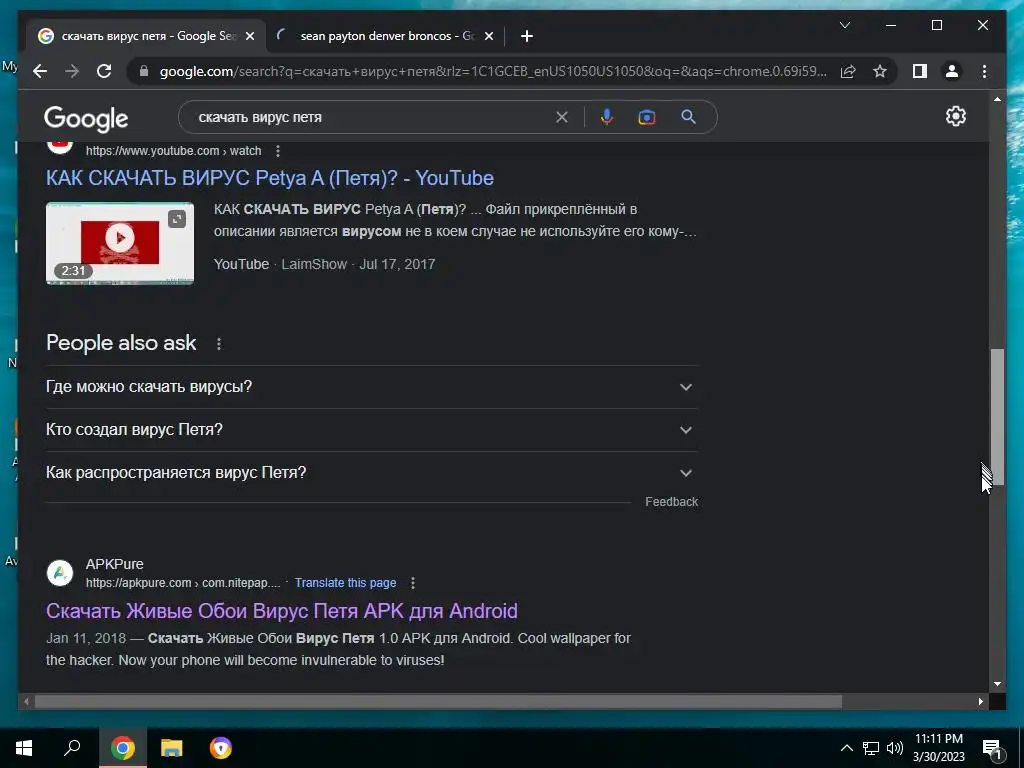
Task: Click the https://www.youtube.com › watch URL text
Action: pyautogui.click(x=173, y=151)
